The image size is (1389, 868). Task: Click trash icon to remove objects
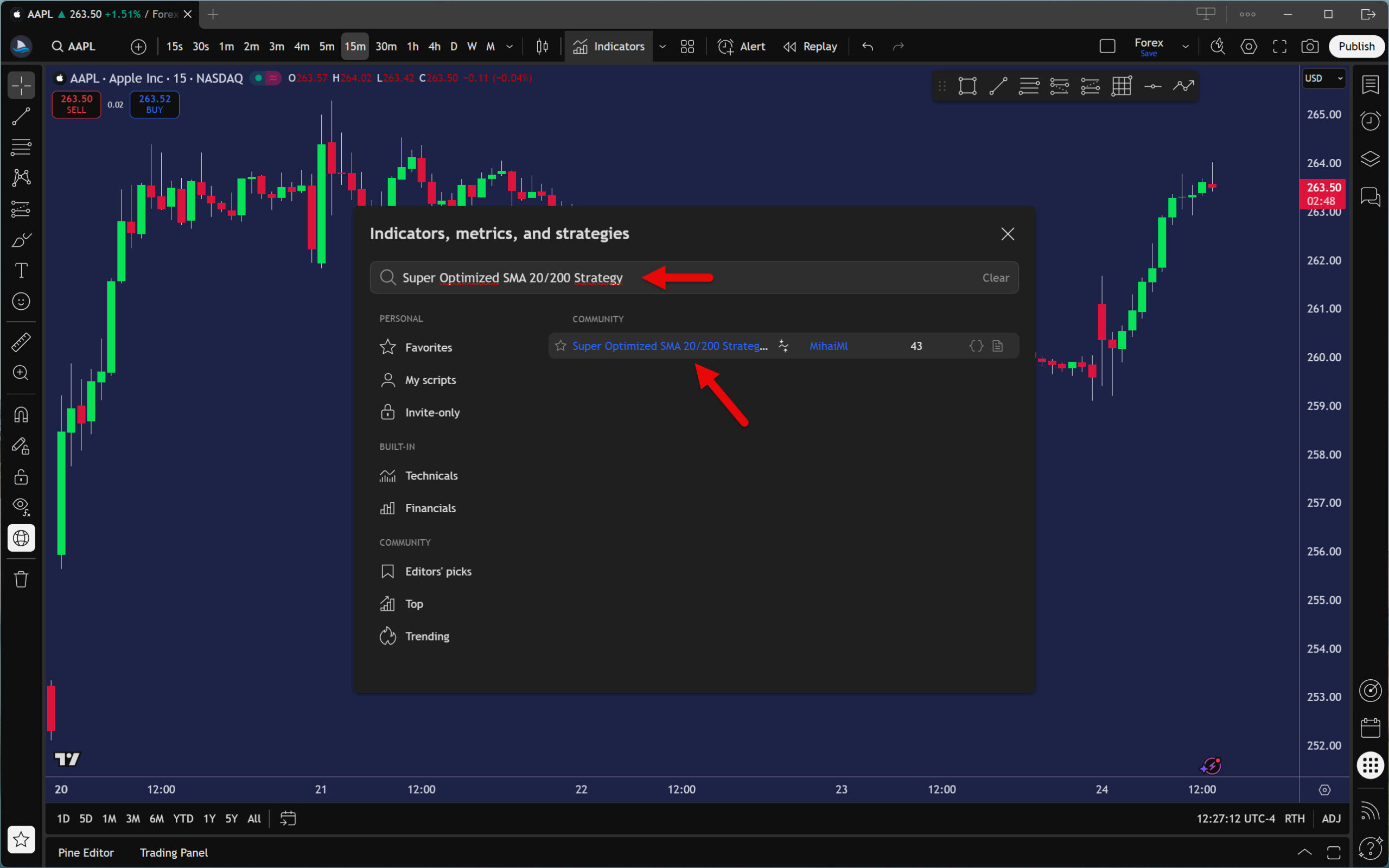tap(21, 579)
